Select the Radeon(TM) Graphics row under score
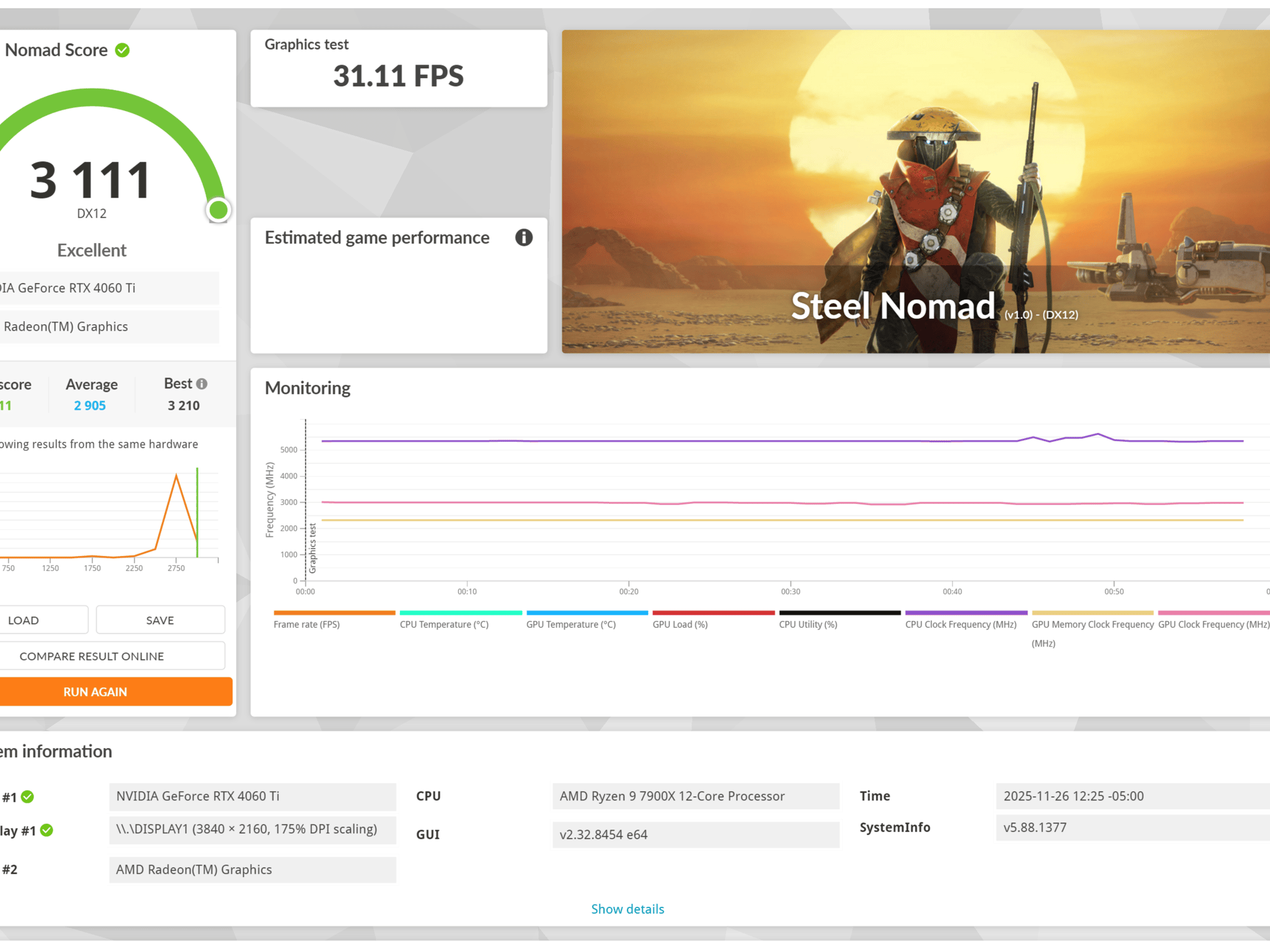The image size is (1270, 952). pos(109,327)
